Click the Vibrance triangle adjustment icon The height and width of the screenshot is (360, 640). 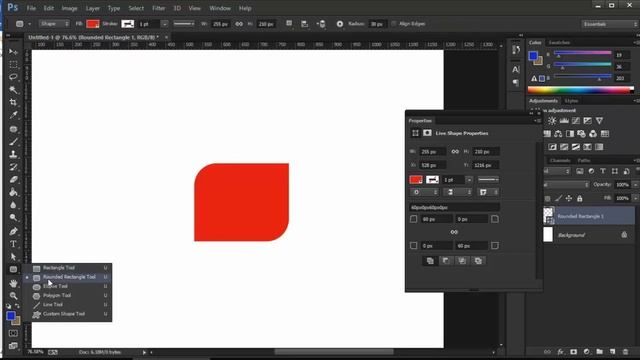pyautogui.click(x=599, y=120)
